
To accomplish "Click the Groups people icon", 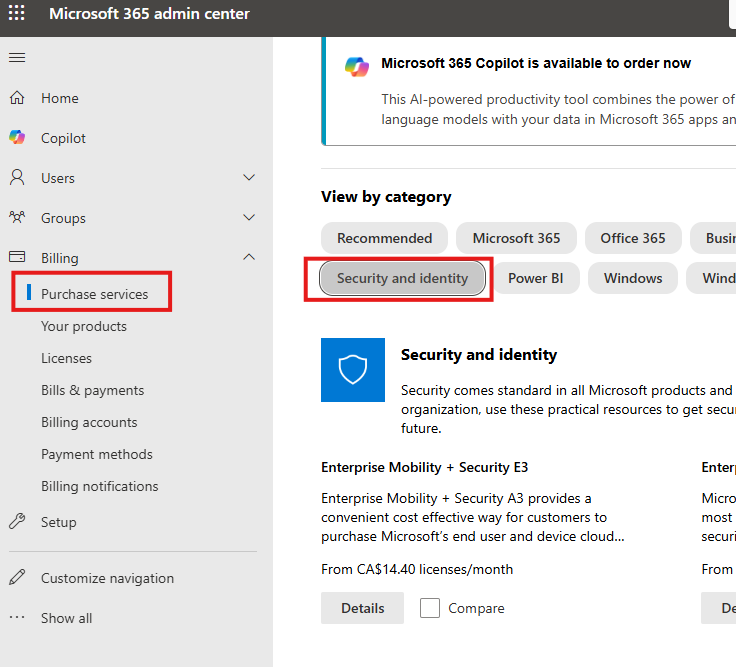I will coord(17,217).
